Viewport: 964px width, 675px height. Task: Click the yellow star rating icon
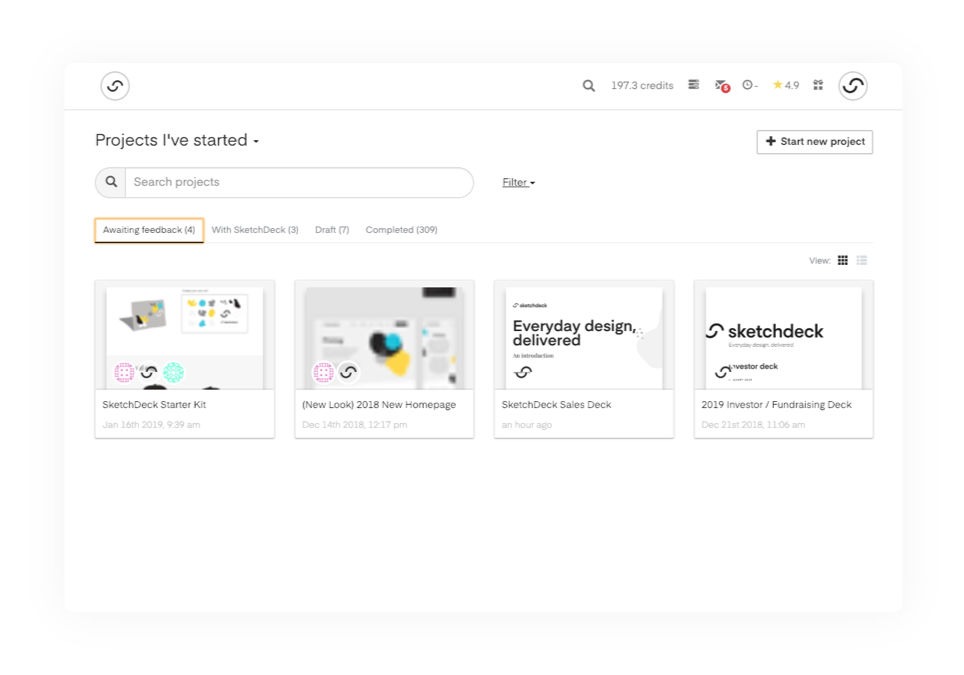tap(778, 85)
